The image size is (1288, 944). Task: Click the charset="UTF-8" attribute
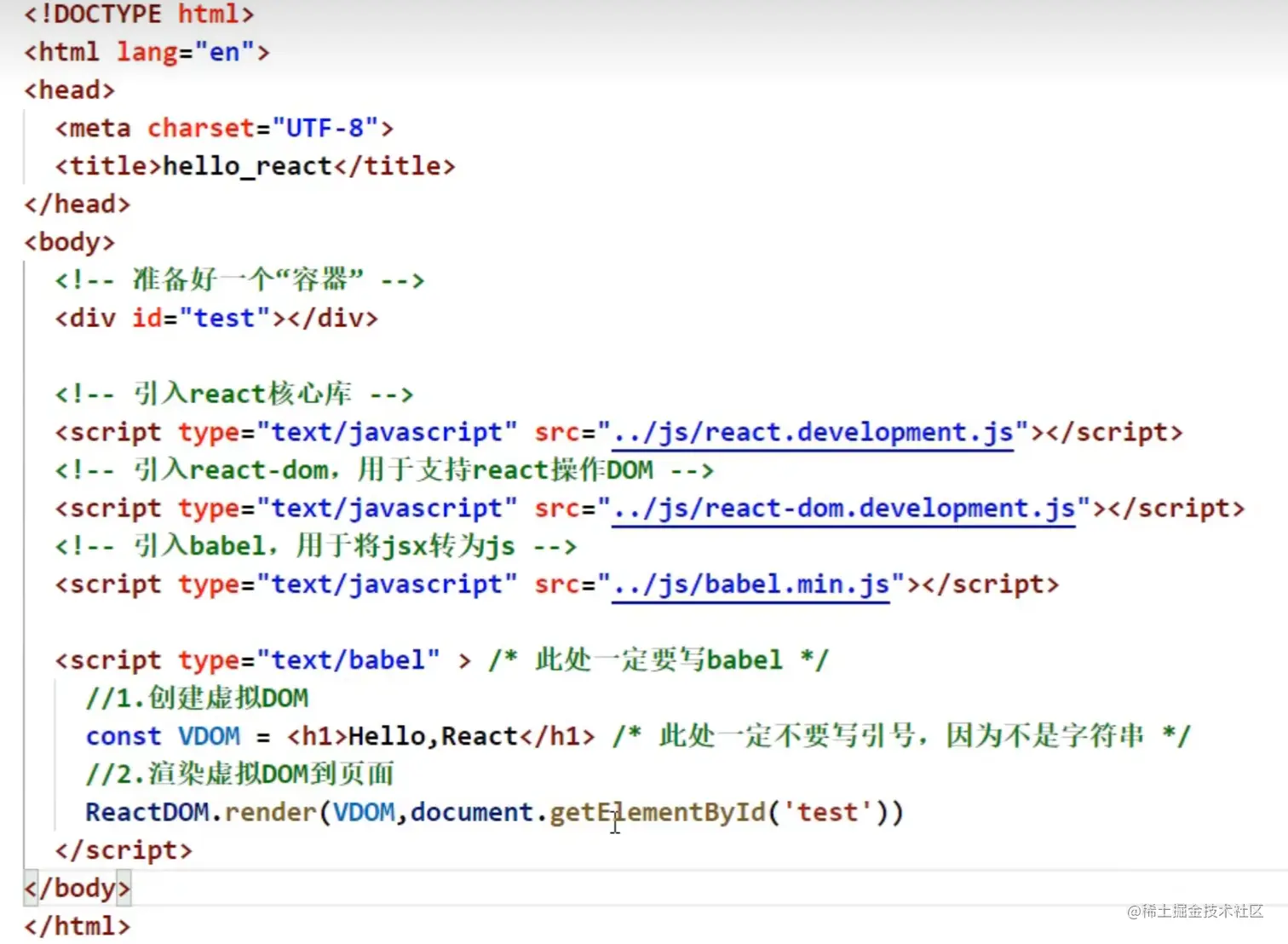[x=262, y=129]
